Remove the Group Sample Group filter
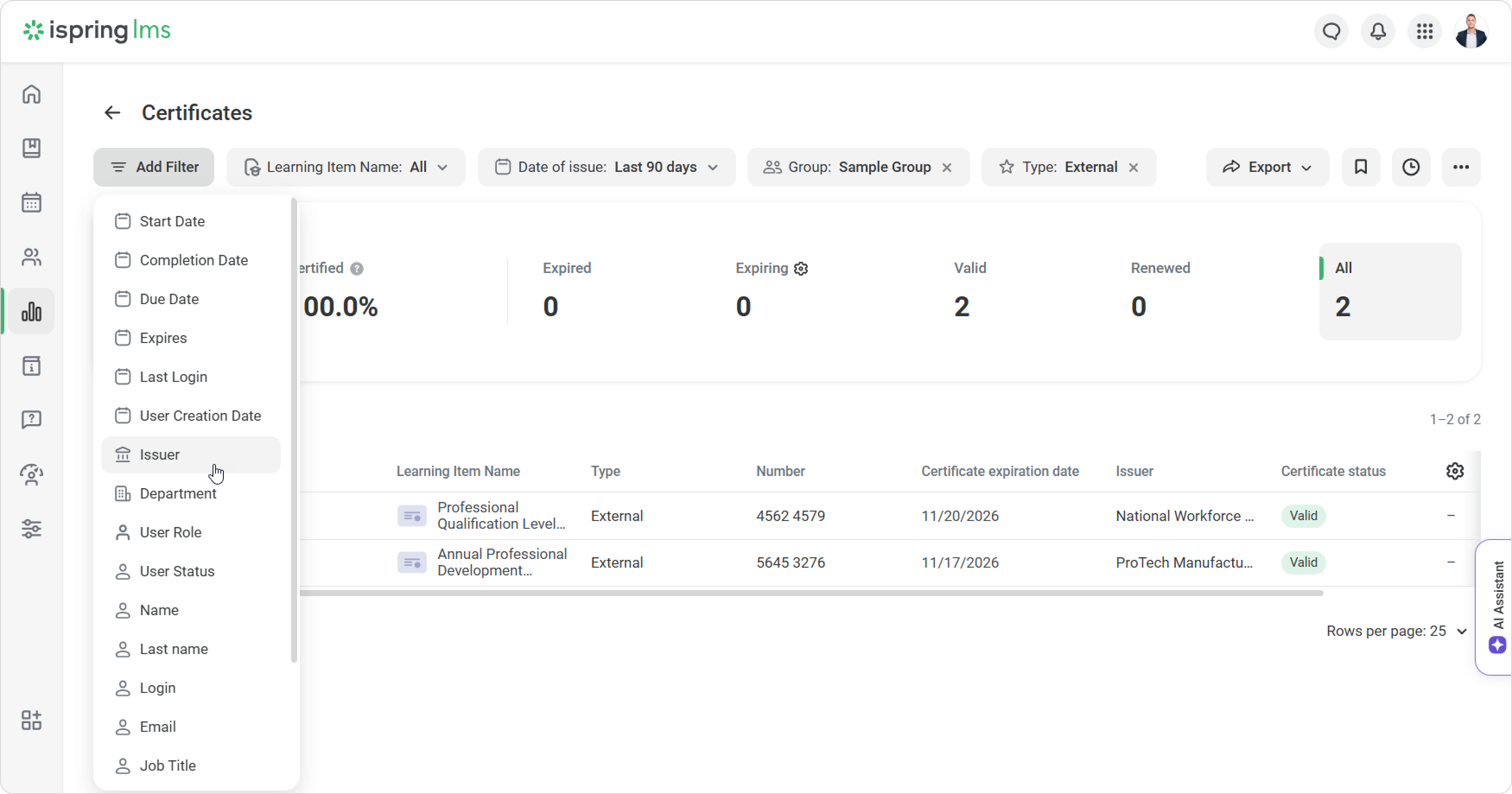 pos(947,168)
